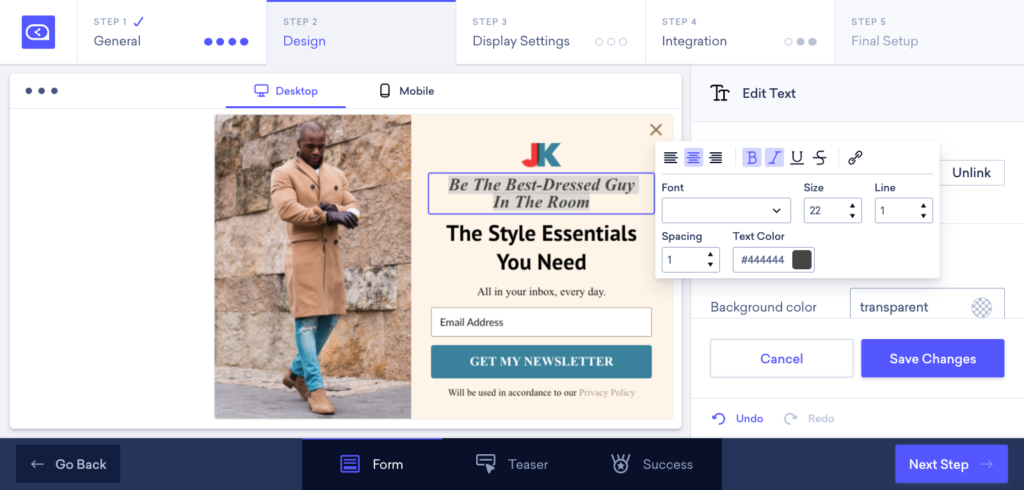Toggle strikethrough formatting

[820, 157]
